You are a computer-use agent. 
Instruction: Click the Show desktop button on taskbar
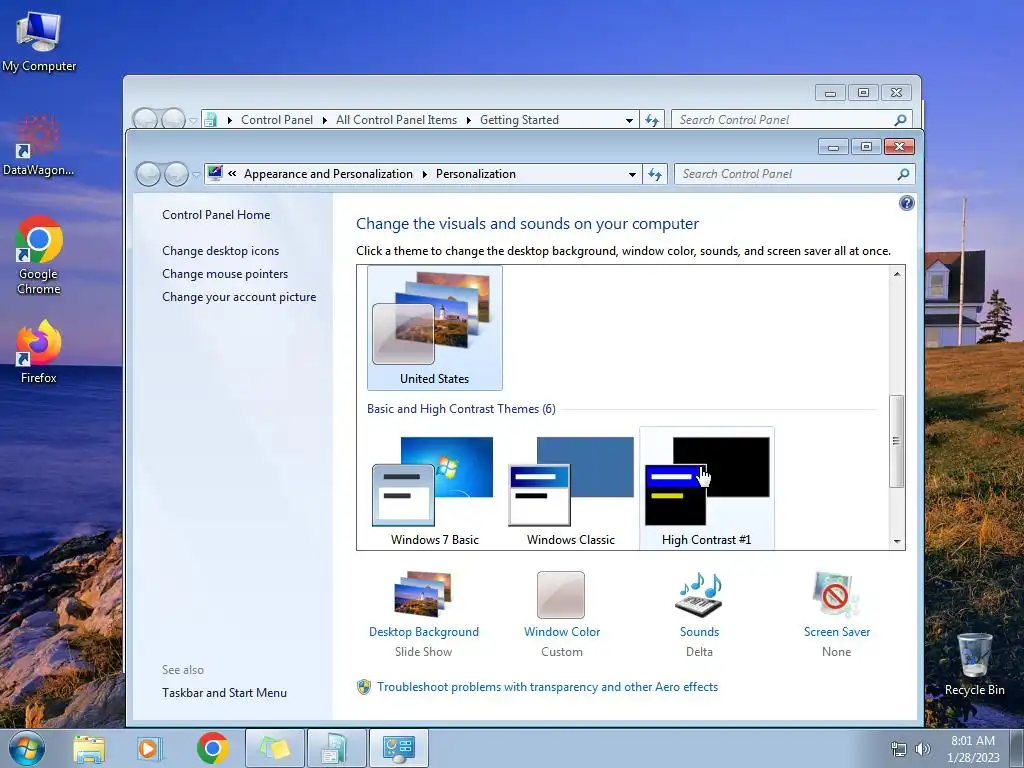1017,749
